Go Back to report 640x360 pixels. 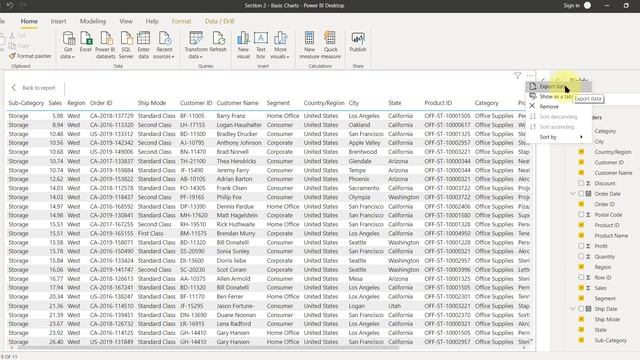[x=33, y=88]
